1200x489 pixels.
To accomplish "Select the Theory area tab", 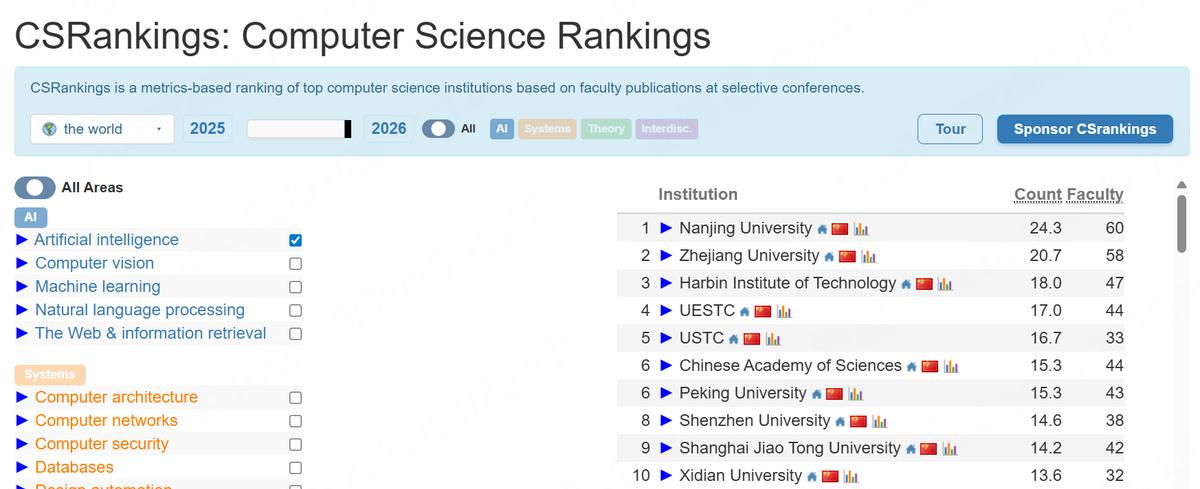I will [x=606, y=129].
